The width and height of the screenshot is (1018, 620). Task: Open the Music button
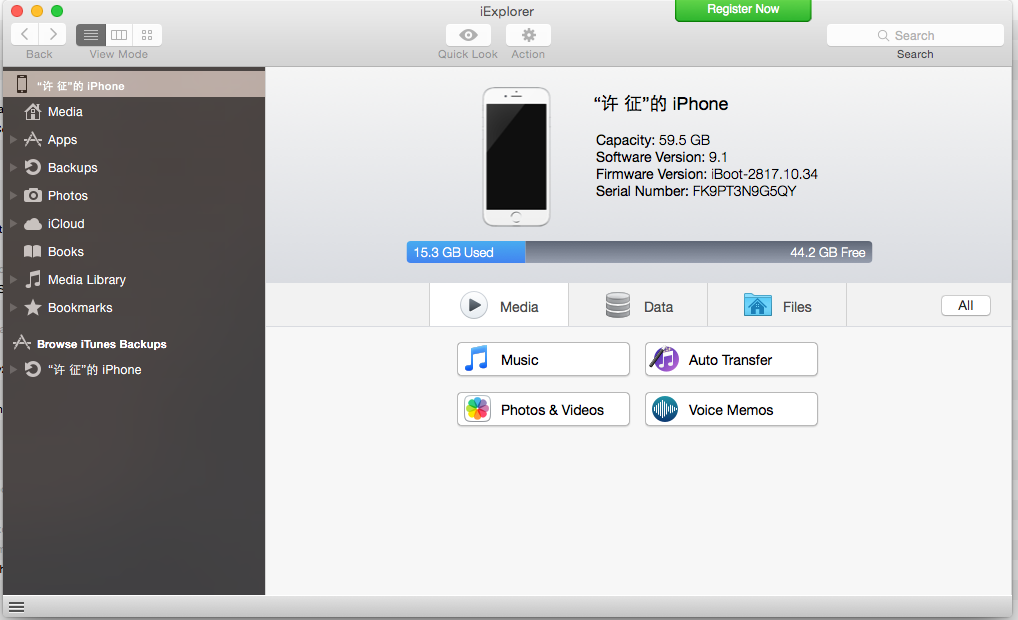point(543,359)
